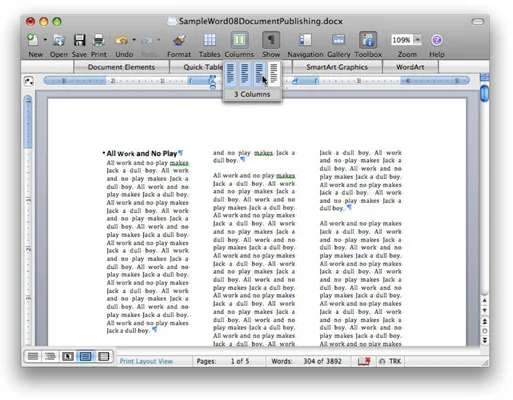This screenshot has width=513, height=400.
Task: Save the document with the floppy icon
Action: tap(79, 40)
